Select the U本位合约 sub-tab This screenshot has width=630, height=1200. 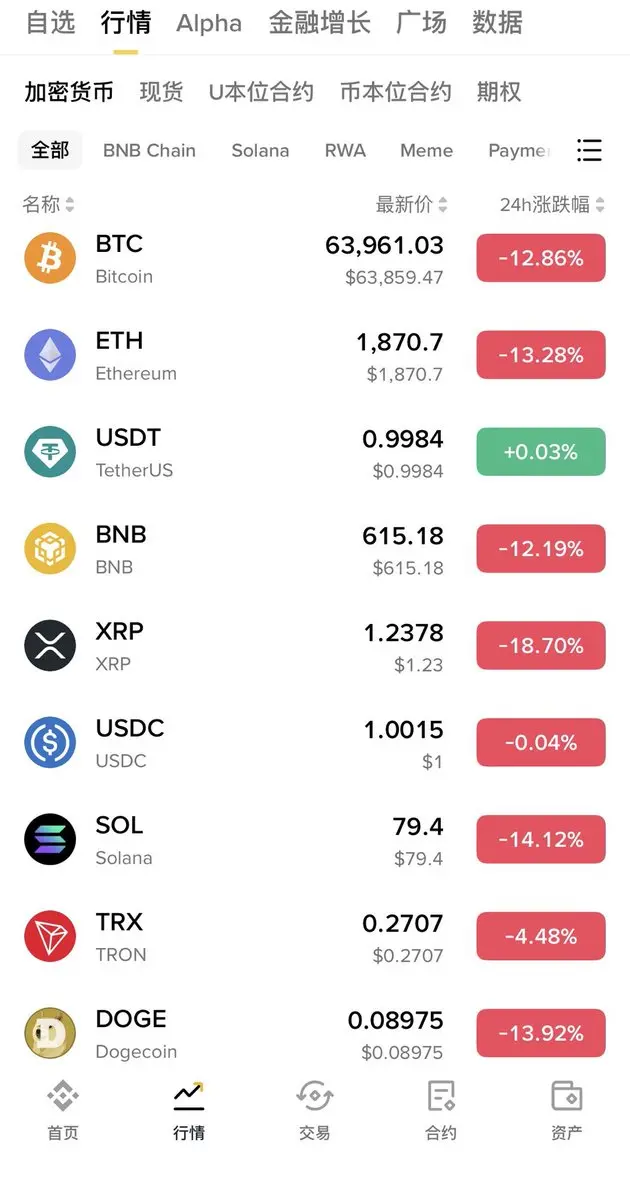click(x=261, y=92)
